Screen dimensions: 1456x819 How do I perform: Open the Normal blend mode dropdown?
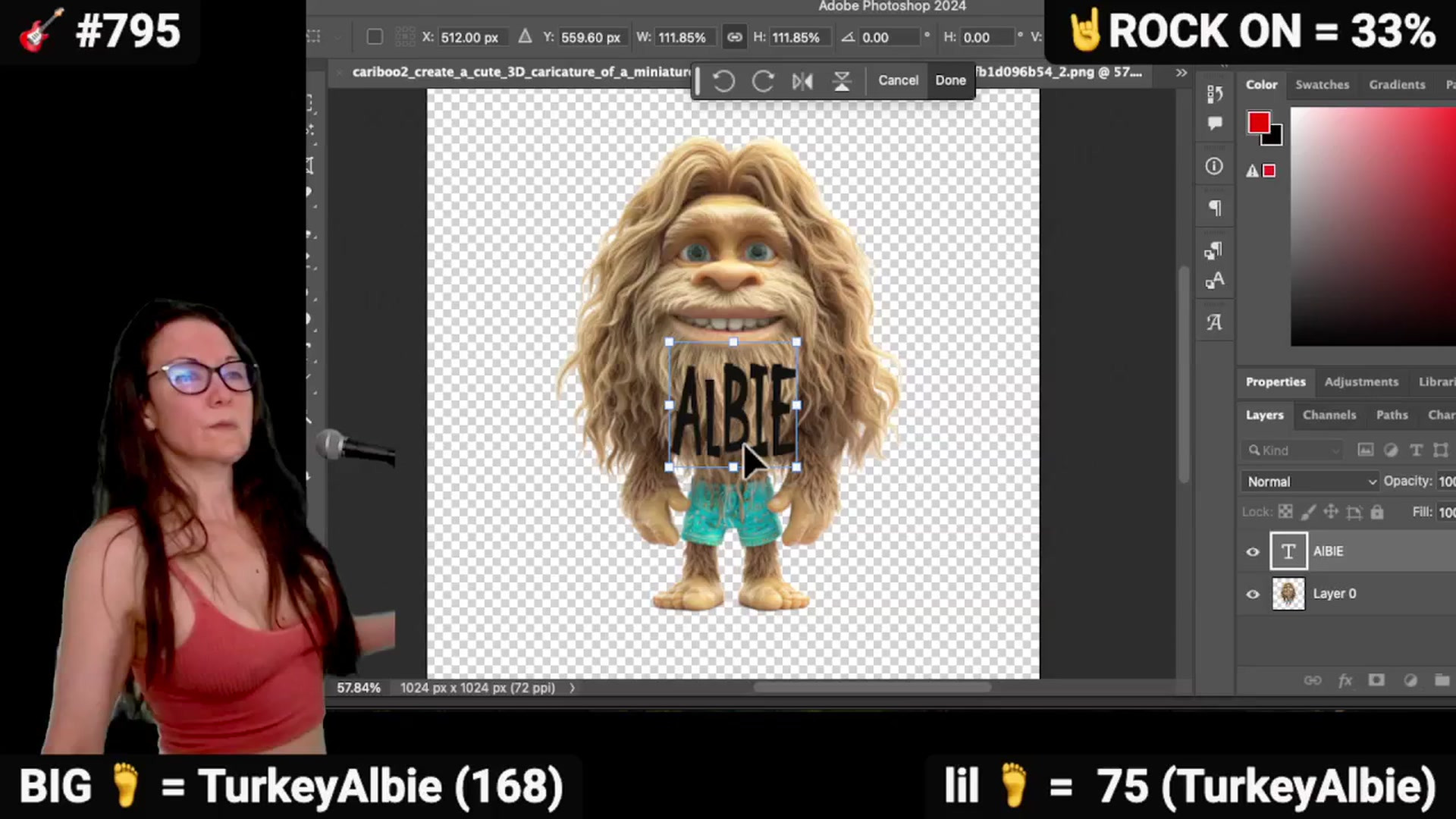point(1311,482)
